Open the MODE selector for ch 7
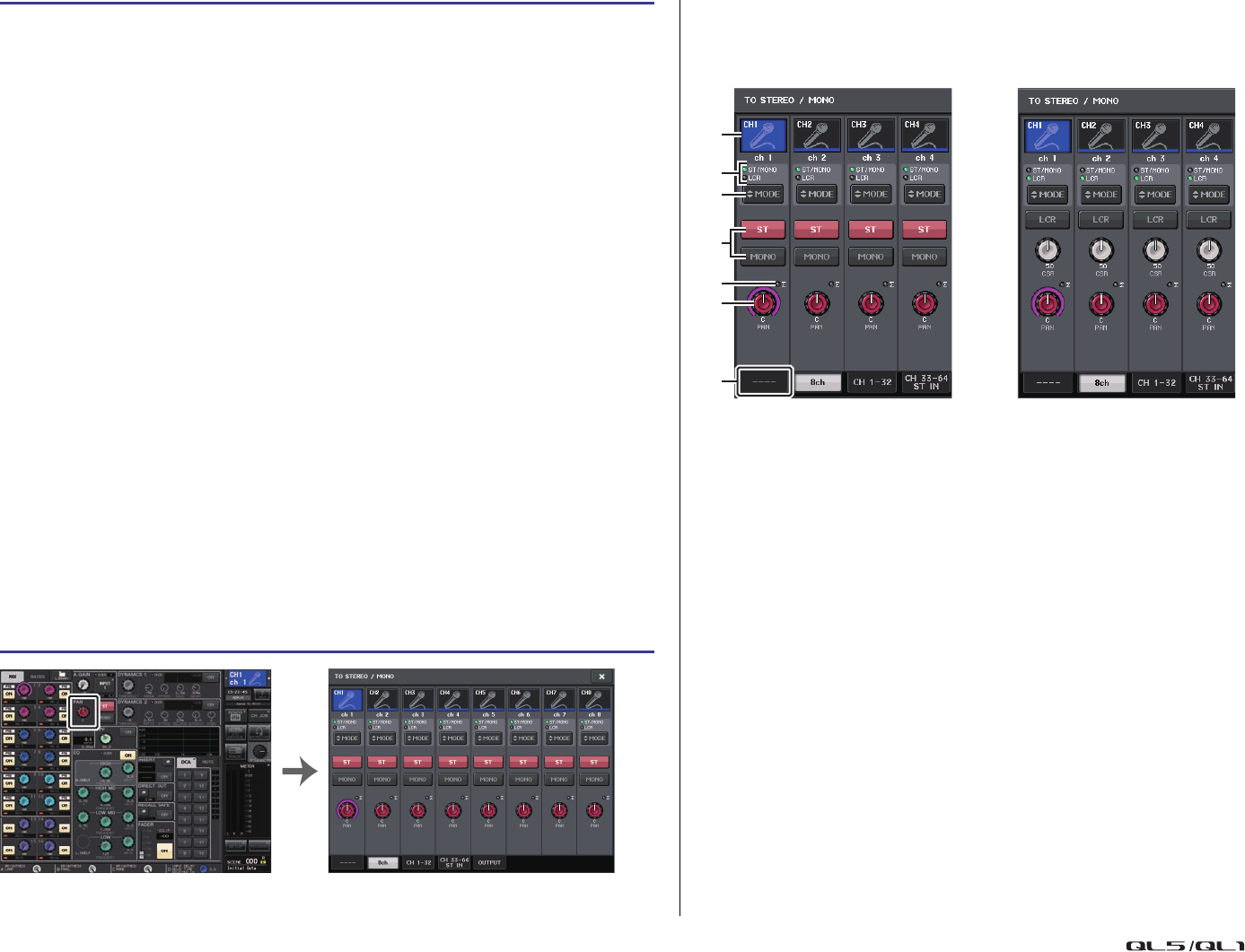Screen dimensions: 1245x952 [x=558, y=738]
